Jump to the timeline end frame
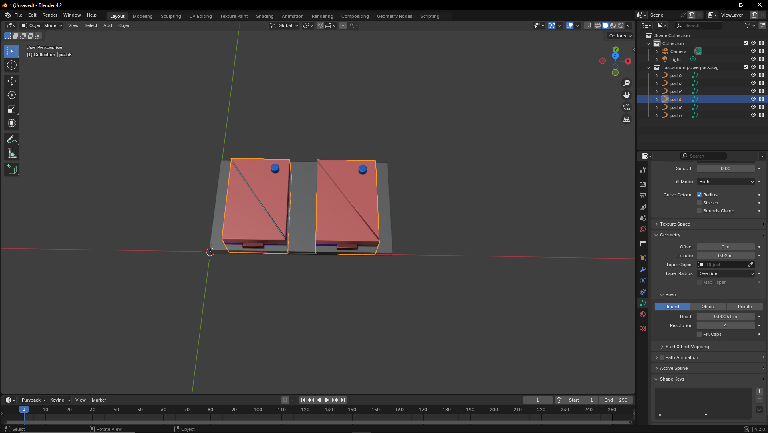Screen dimensions: 768x433 pyautogui.click(x=343, y=400)
